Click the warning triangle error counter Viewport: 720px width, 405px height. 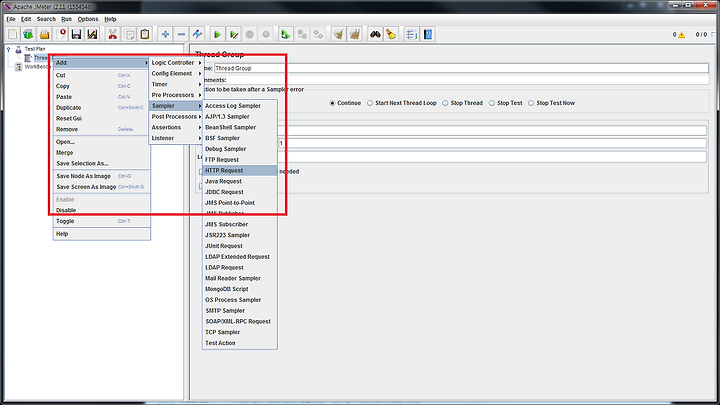click(681, 35)
